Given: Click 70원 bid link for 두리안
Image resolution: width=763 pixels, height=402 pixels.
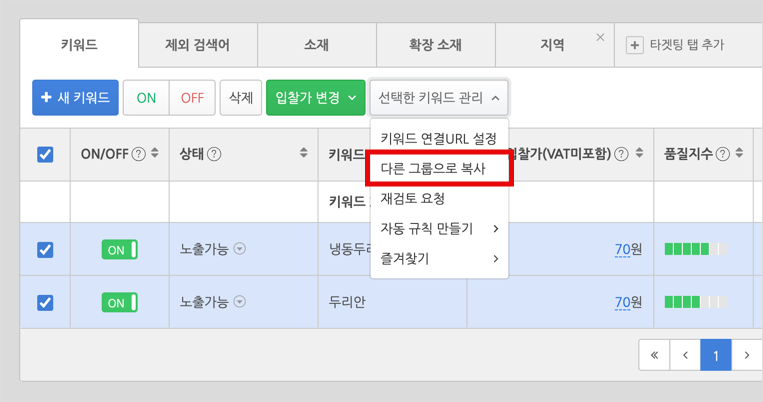Looking at the screenshot, I should tap(628, 302).
